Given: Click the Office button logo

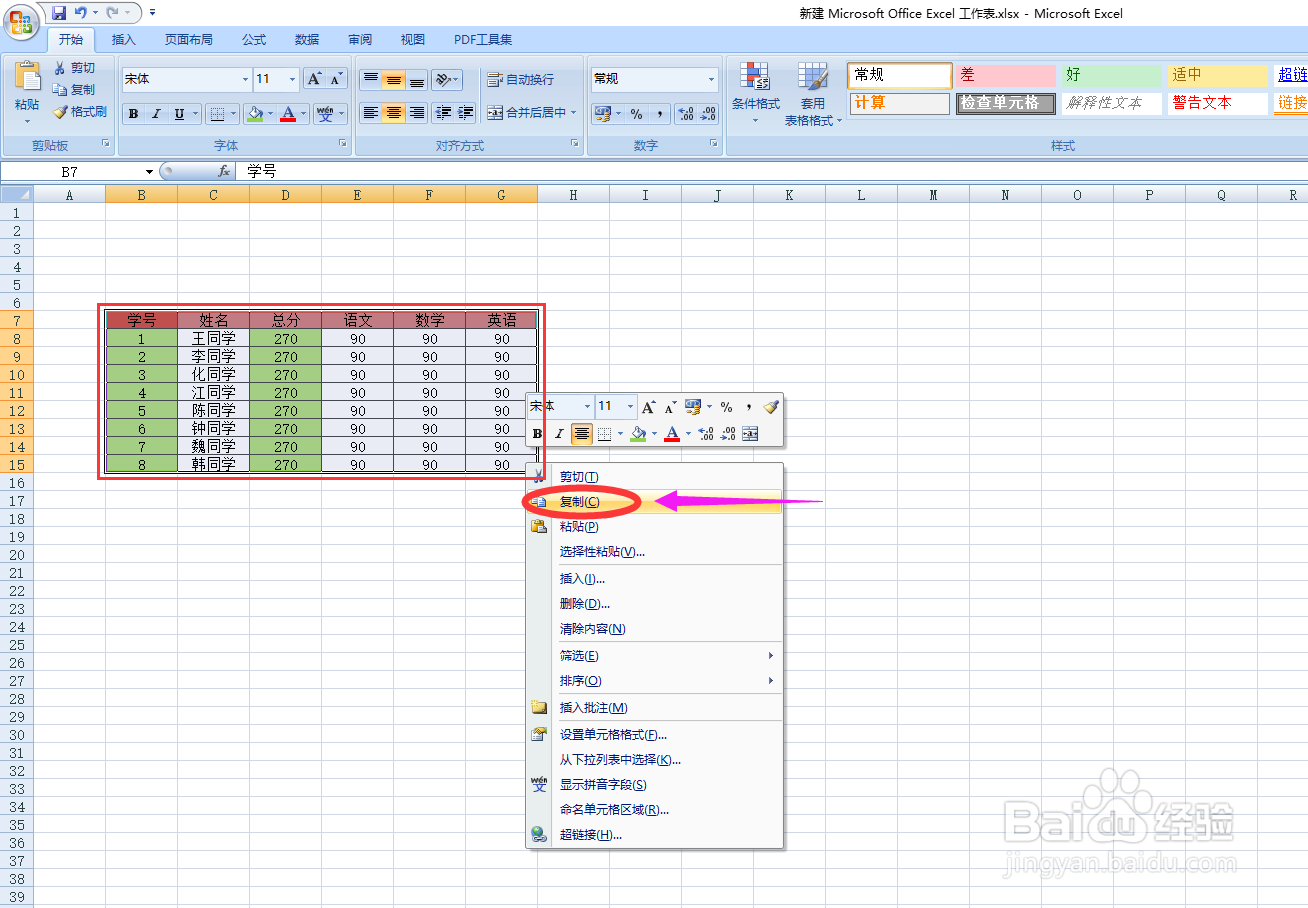Looking at the screenshot, I should (x=22, y=20).
